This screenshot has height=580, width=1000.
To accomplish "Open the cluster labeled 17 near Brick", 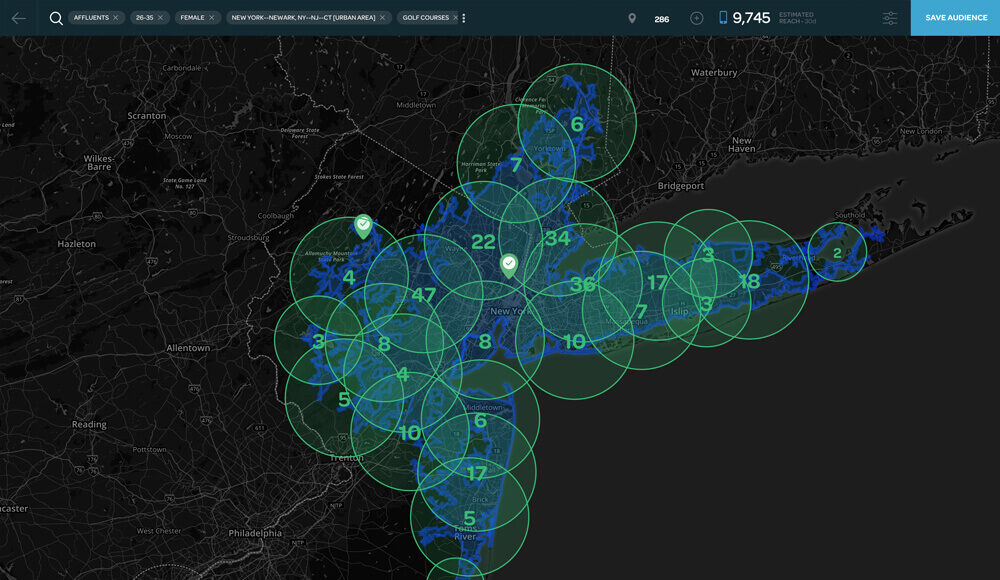I will click(476, 473).
